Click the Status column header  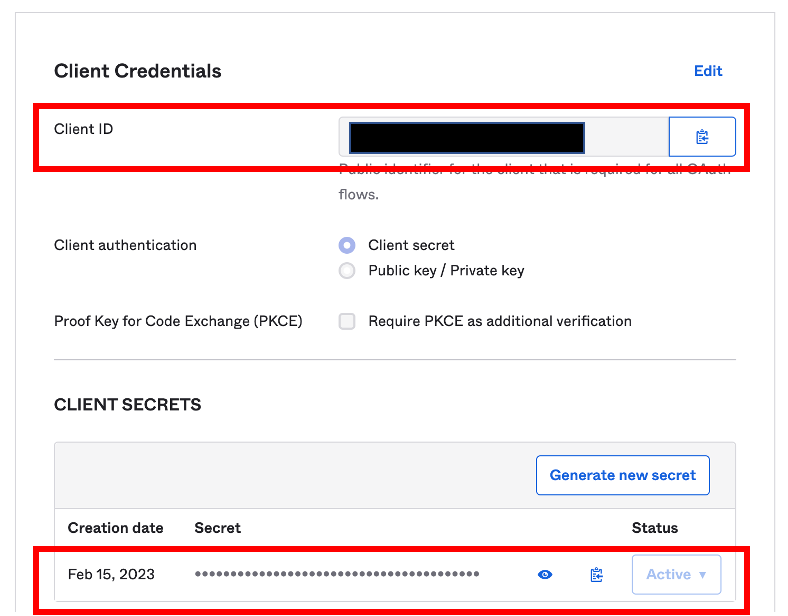[654, 528]
